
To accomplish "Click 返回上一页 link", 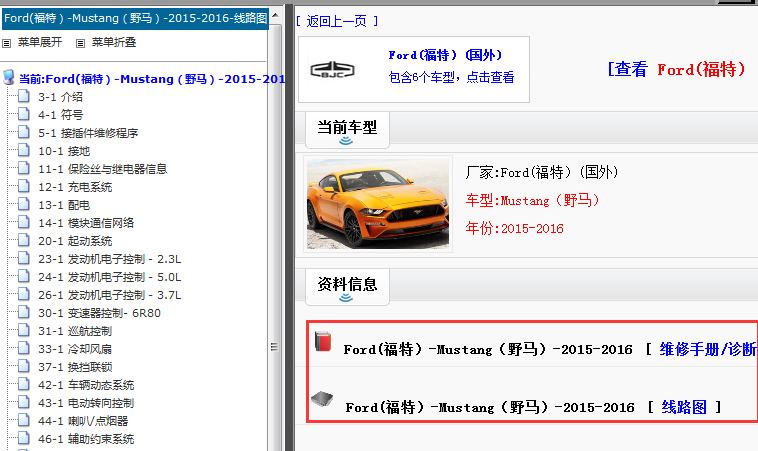I will click(x=337, y=21).
